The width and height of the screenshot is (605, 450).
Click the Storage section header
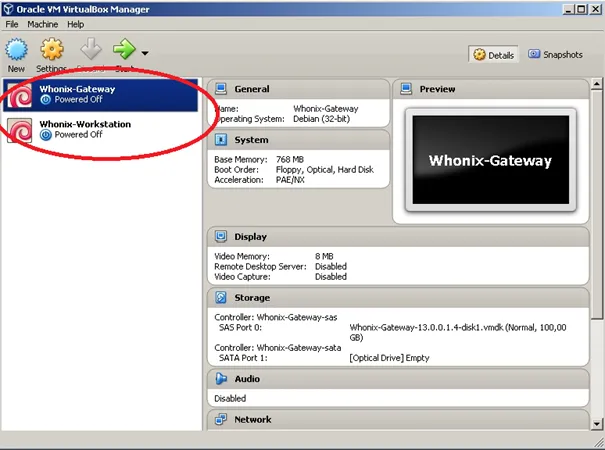(x=398, y=298)
